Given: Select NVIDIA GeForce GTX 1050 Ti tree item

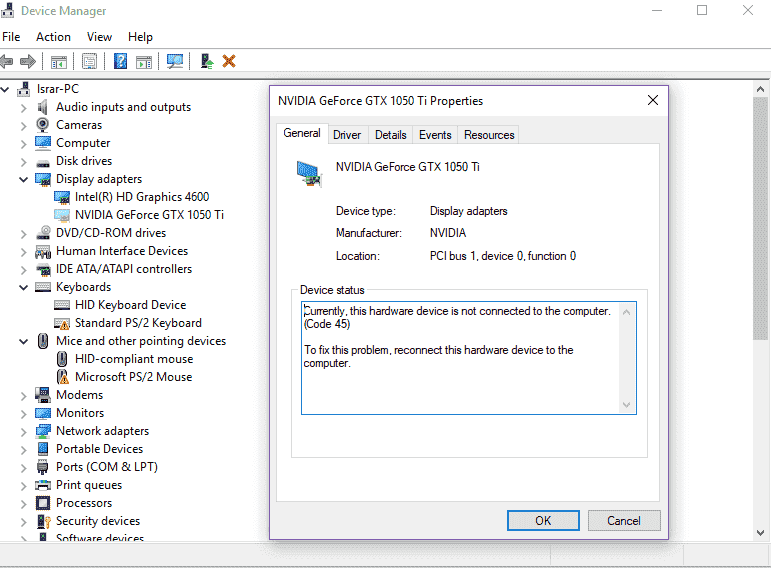Looking at the screenshot, I should pyautogui.click(x=149, y=215).
